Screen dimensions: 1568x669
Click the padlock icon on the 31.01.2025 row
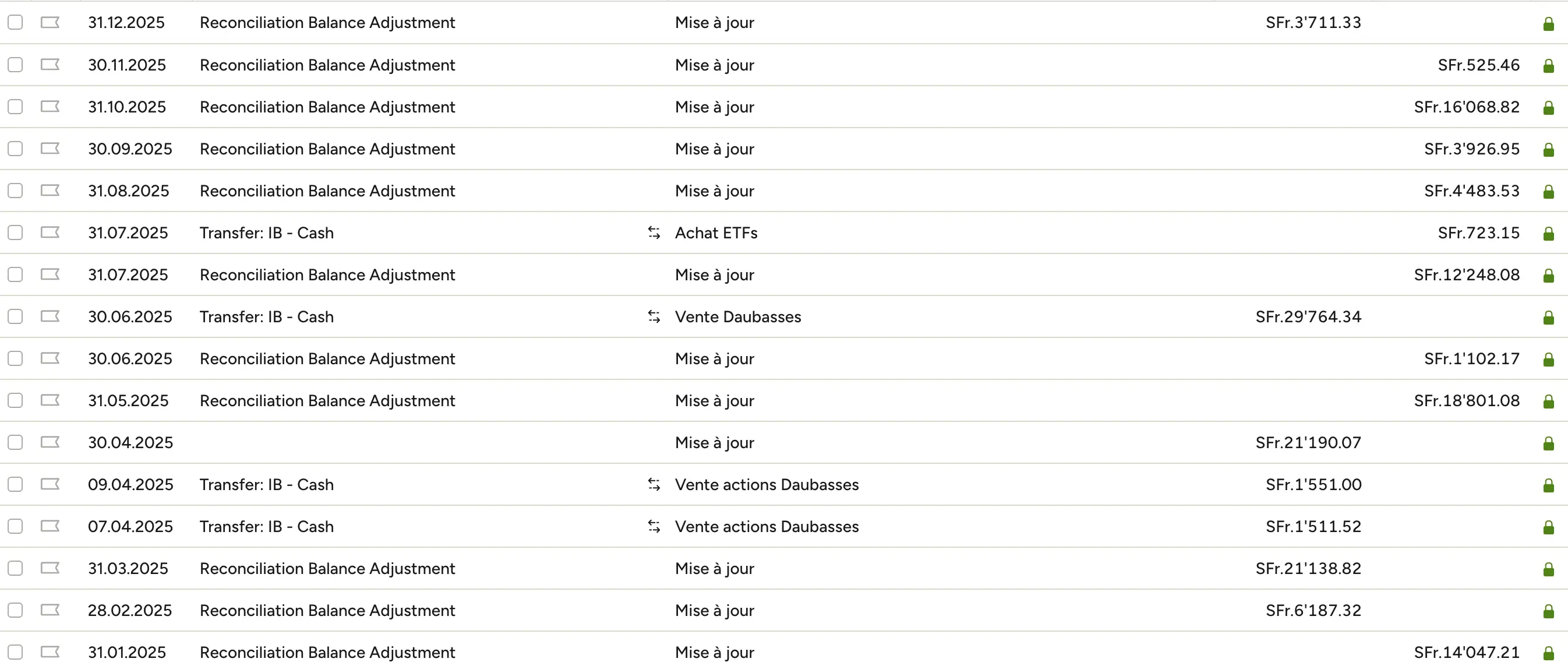pyautogui.click(x=1549, y=652)
